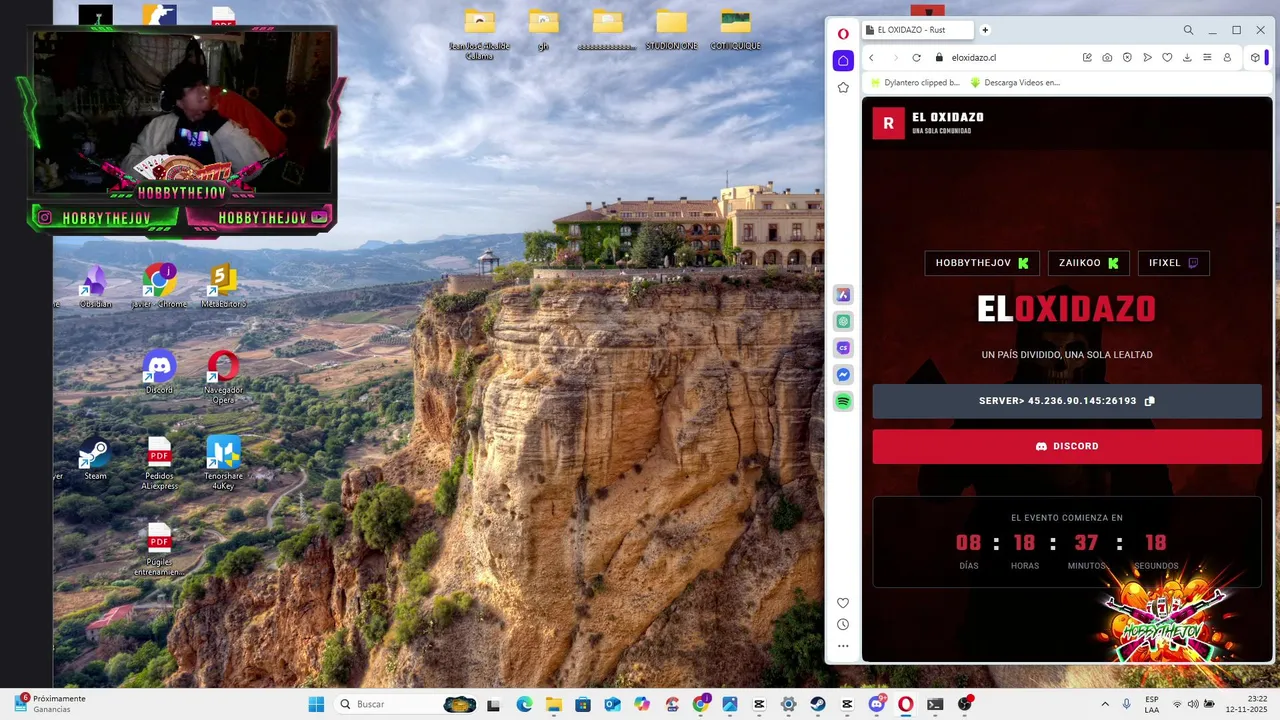Open the Opera main menu logo
The image size is (1280, 720).
point(843,33)
